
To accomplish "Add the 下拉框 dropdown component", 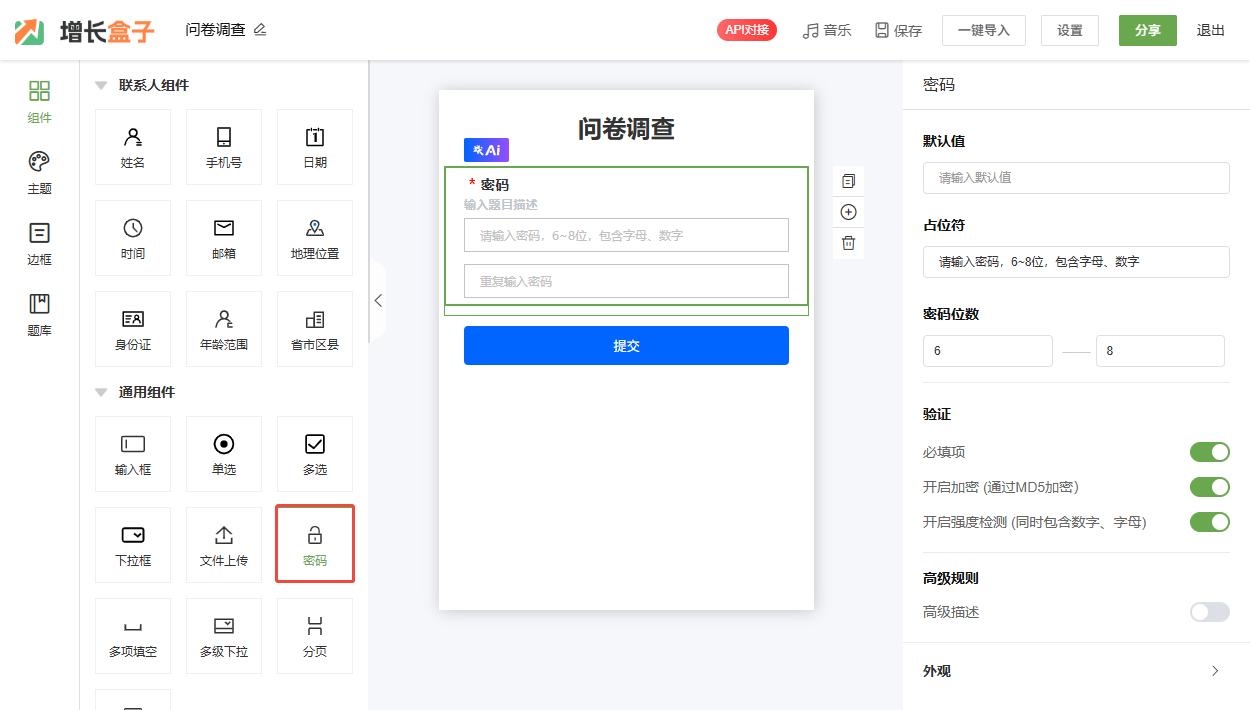I will pyautogui.click(x=133, y=545).
